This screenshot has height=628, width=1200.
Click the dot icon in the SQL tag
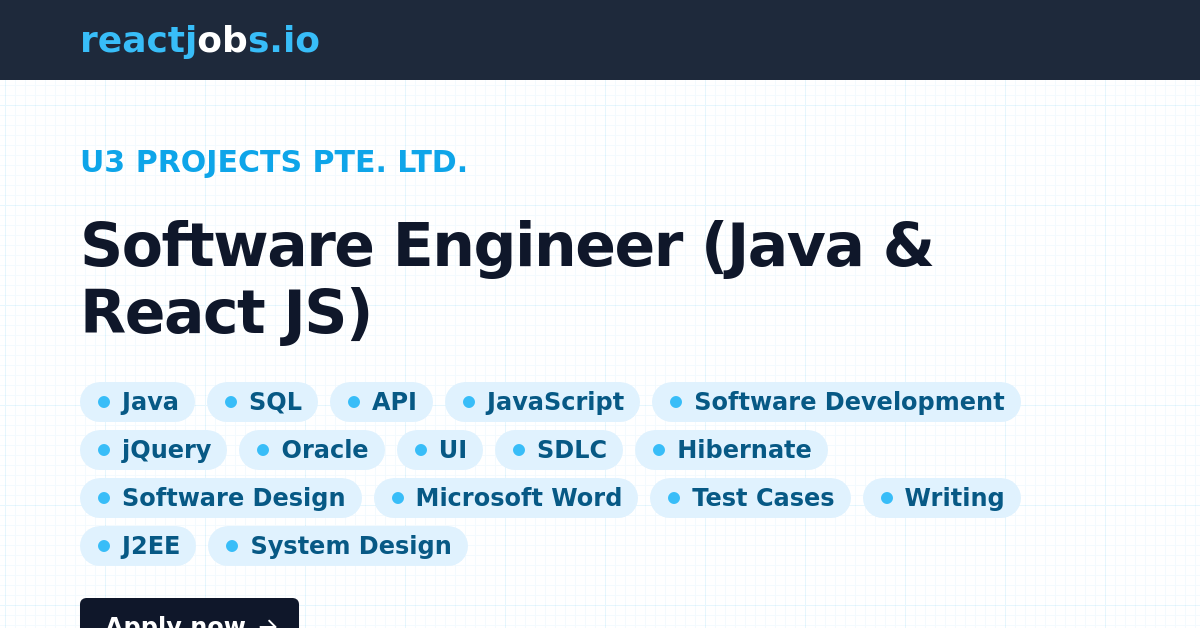pyautogui.click(x=230, y=401)
